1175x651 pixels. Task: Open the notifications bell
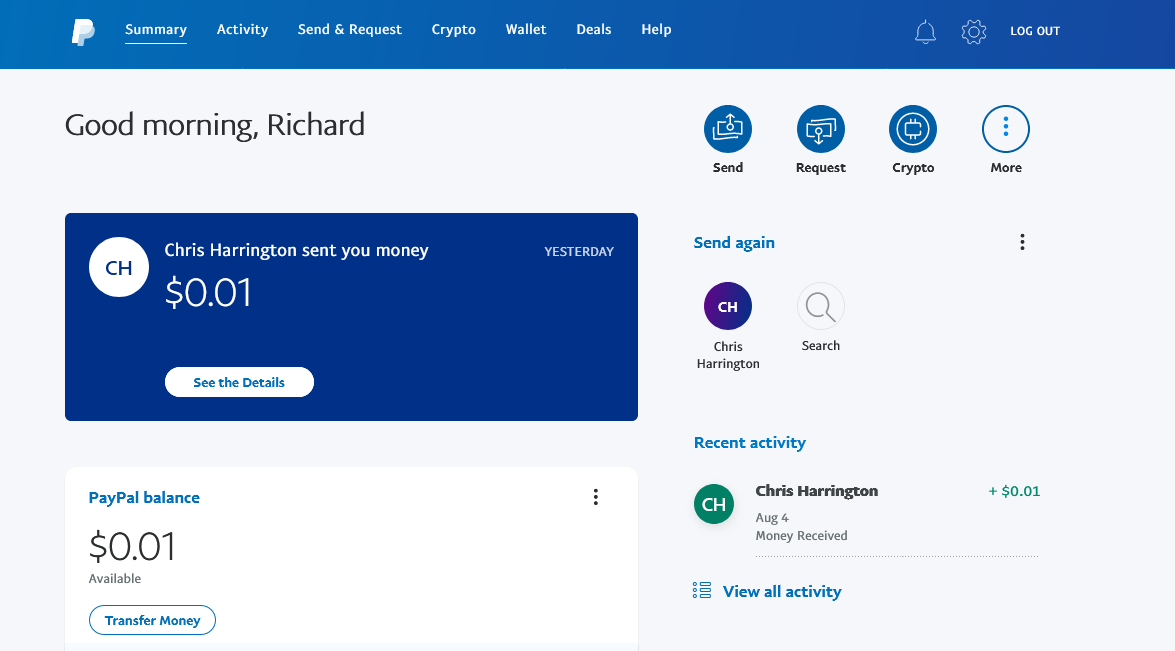pyautogui.click(x=925, y=31)
